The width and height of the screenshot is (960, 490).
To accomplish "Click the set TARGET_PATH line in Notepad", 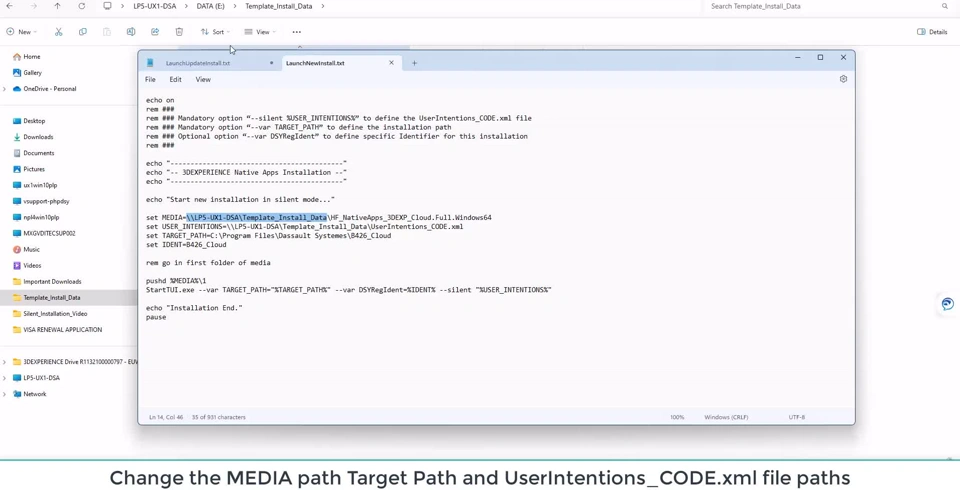I will [268, 236].
